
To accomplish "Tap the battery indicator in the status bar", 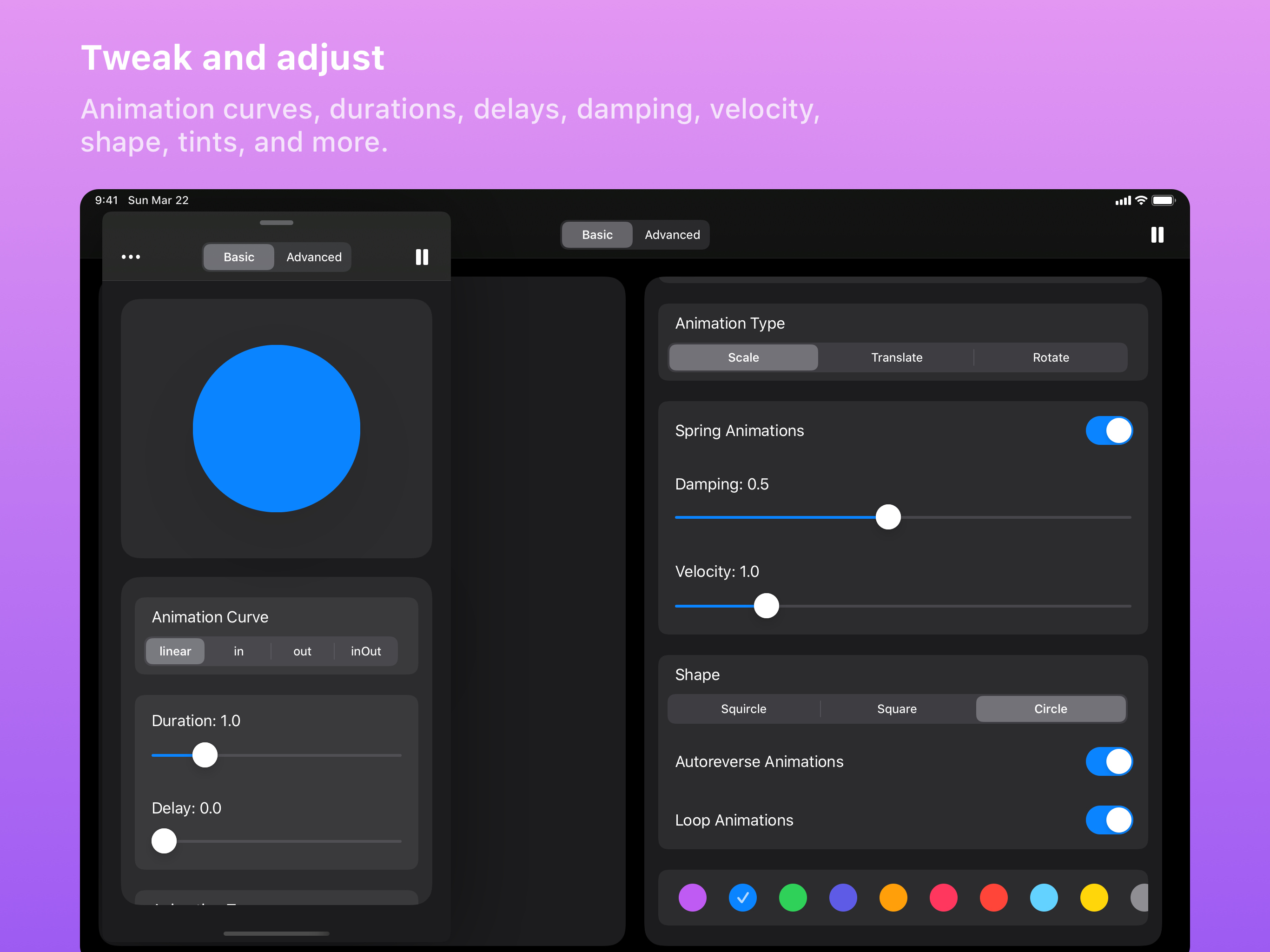I will [1164, 200].
